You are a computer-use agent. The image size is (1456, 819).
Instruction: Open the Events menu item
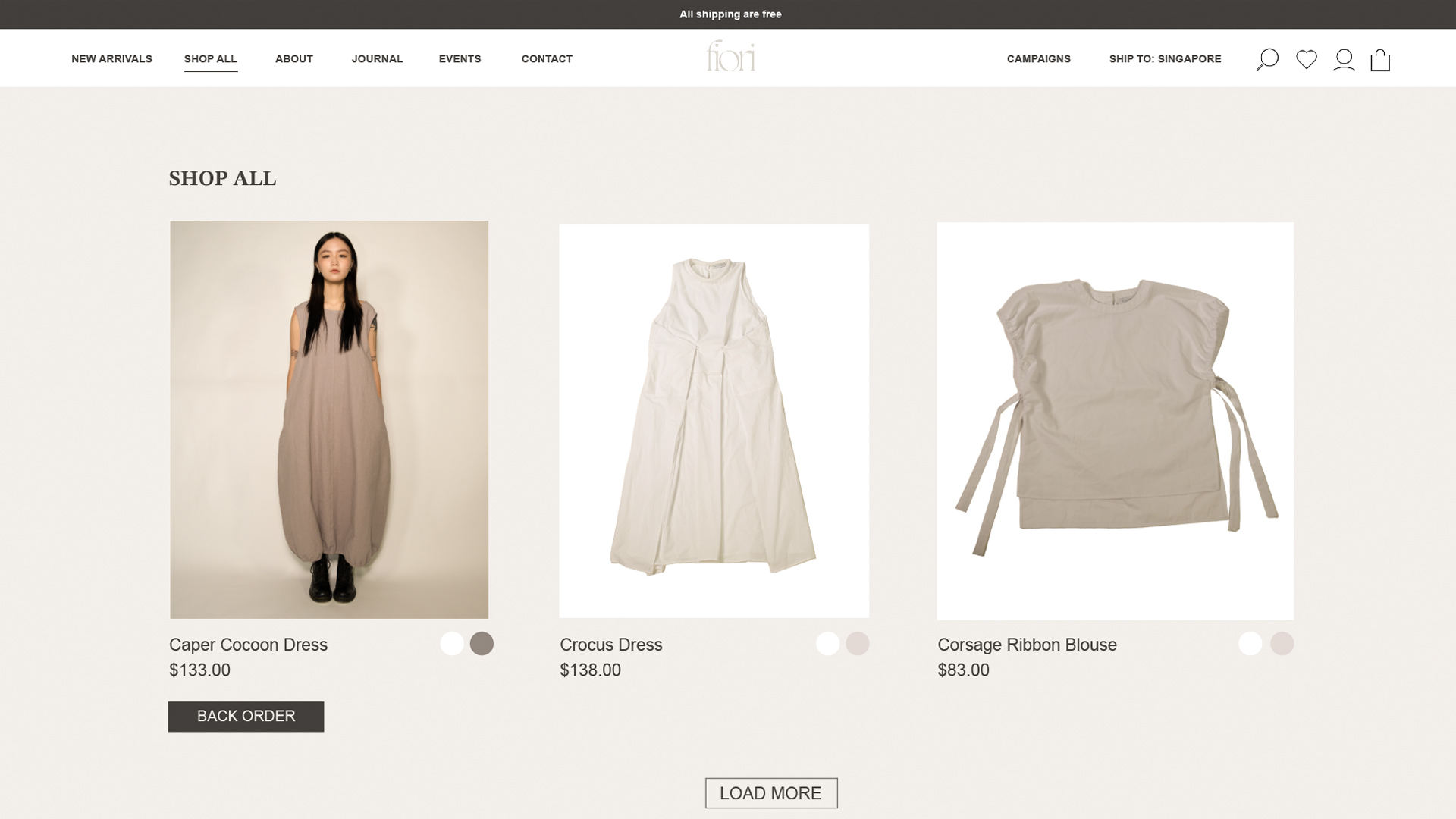tap(460, 59)
